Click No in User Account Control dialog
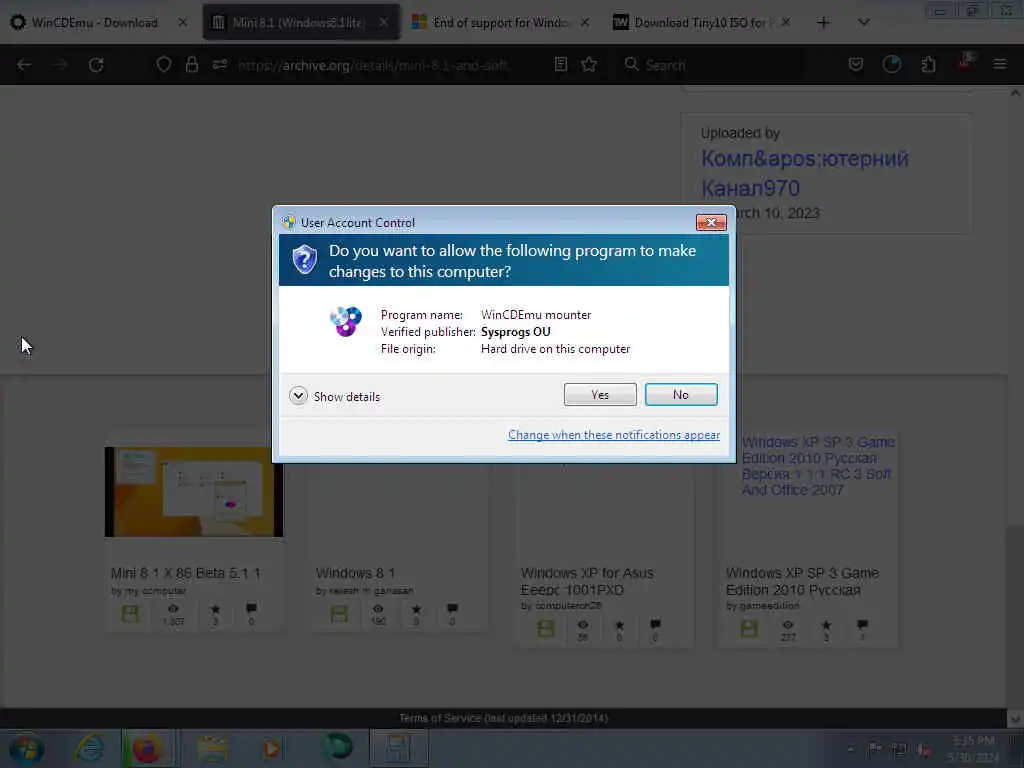 pyautogui.click(x=680, y=394)
